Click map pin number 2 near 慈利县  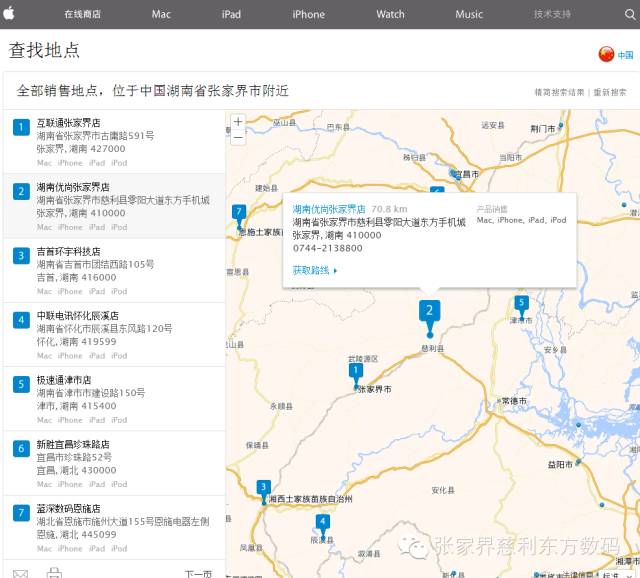pyautogui.click(x=429, y=318)
